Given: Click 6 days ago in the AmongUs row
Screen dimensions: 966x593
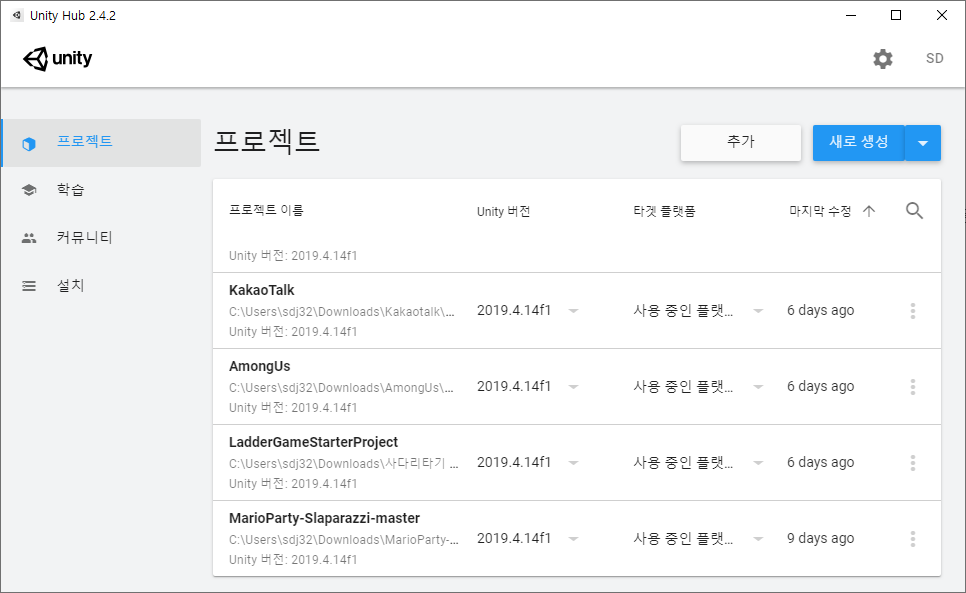Looking at the screenshot, I should [821, 386].
